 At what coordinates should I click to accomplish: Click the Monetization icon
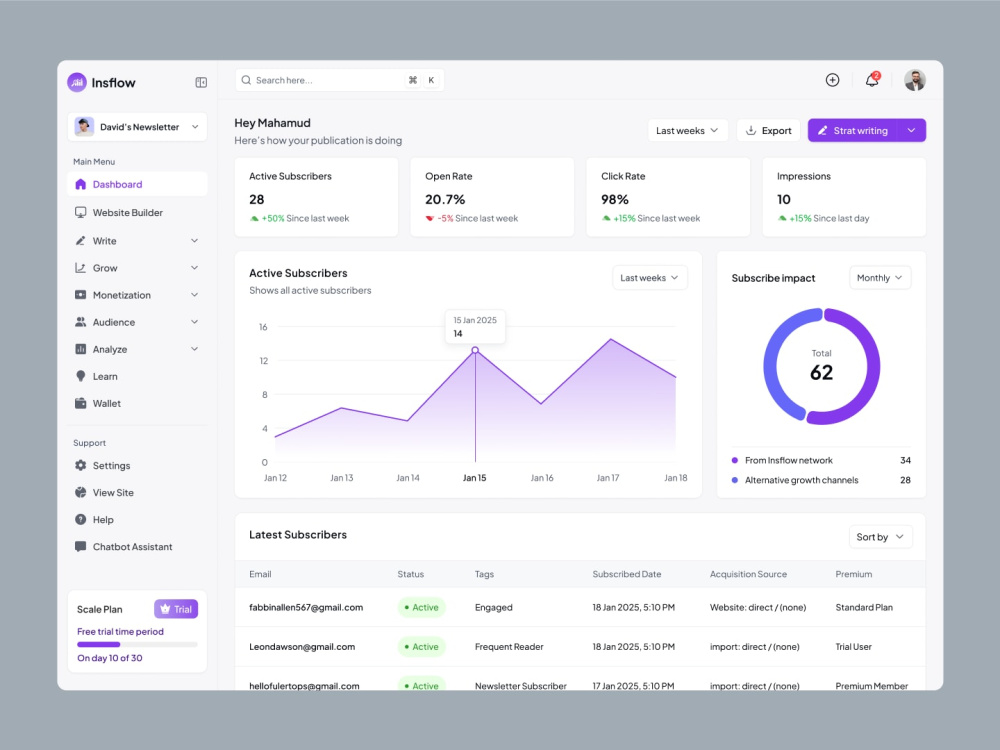(x=80, y=295)
